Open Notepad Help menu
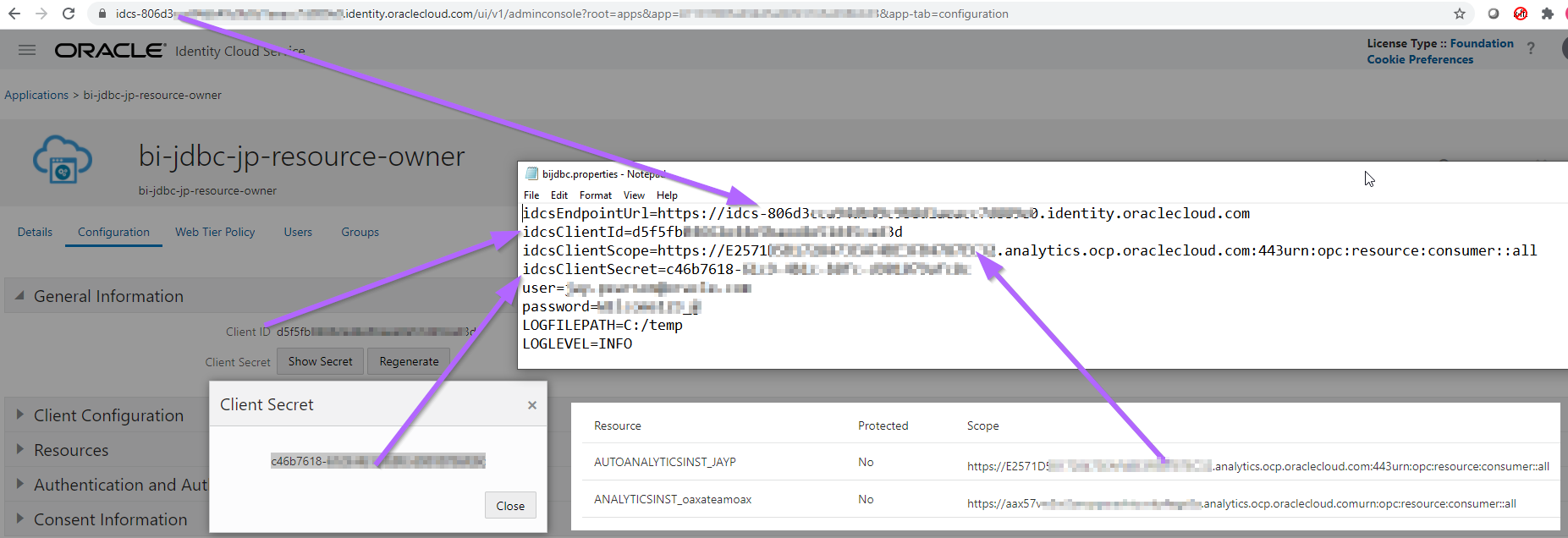Image resolution: width=1568 pixels, height=538 pixels. [667, 195]
